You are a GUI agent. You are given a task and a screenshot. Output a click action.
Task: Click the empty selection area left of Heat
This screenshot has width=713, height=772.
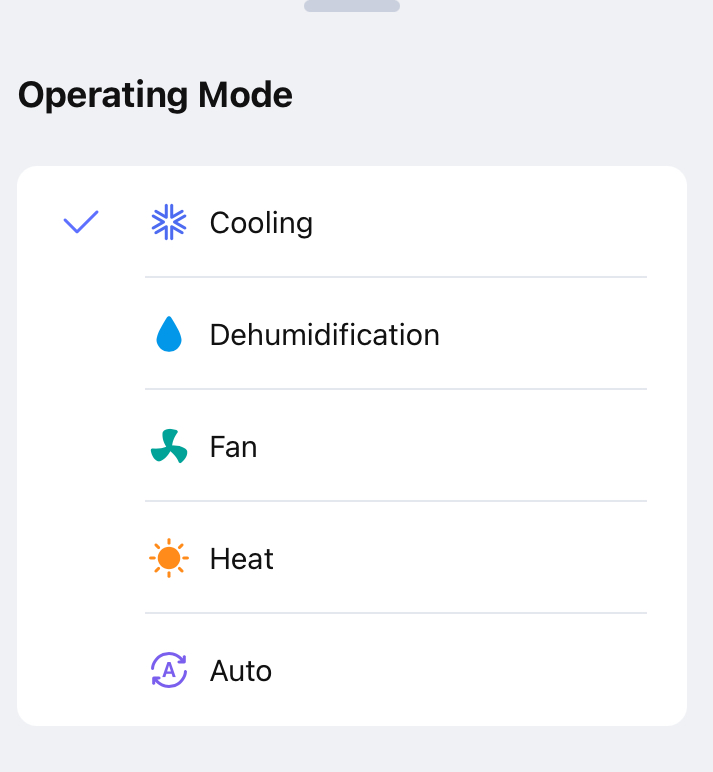pos(81,558)
